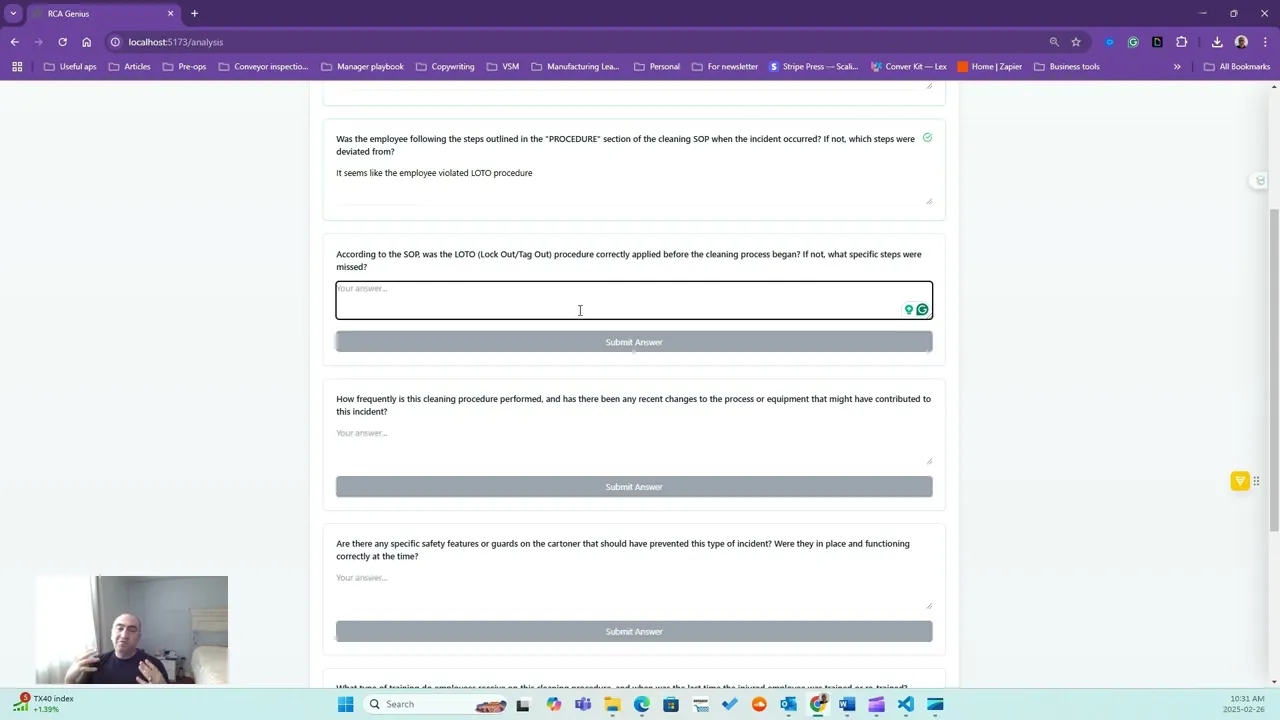Bookmark this page with the star icon
Screen dimensions: 1280x720
click(x=1076, y=42)
